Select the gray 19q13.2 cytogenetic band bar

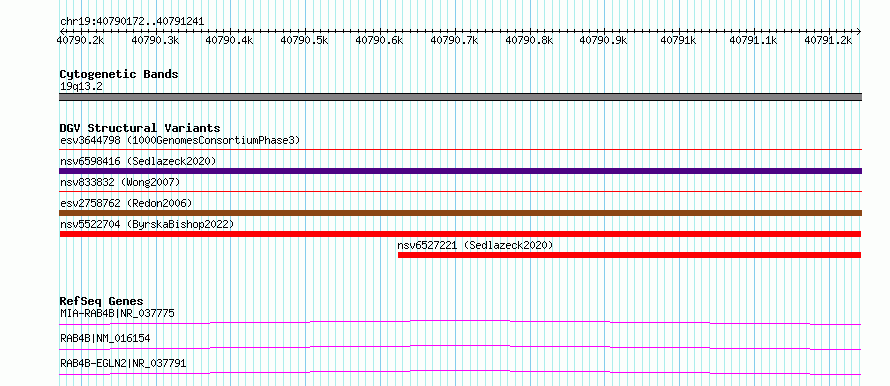460,97
